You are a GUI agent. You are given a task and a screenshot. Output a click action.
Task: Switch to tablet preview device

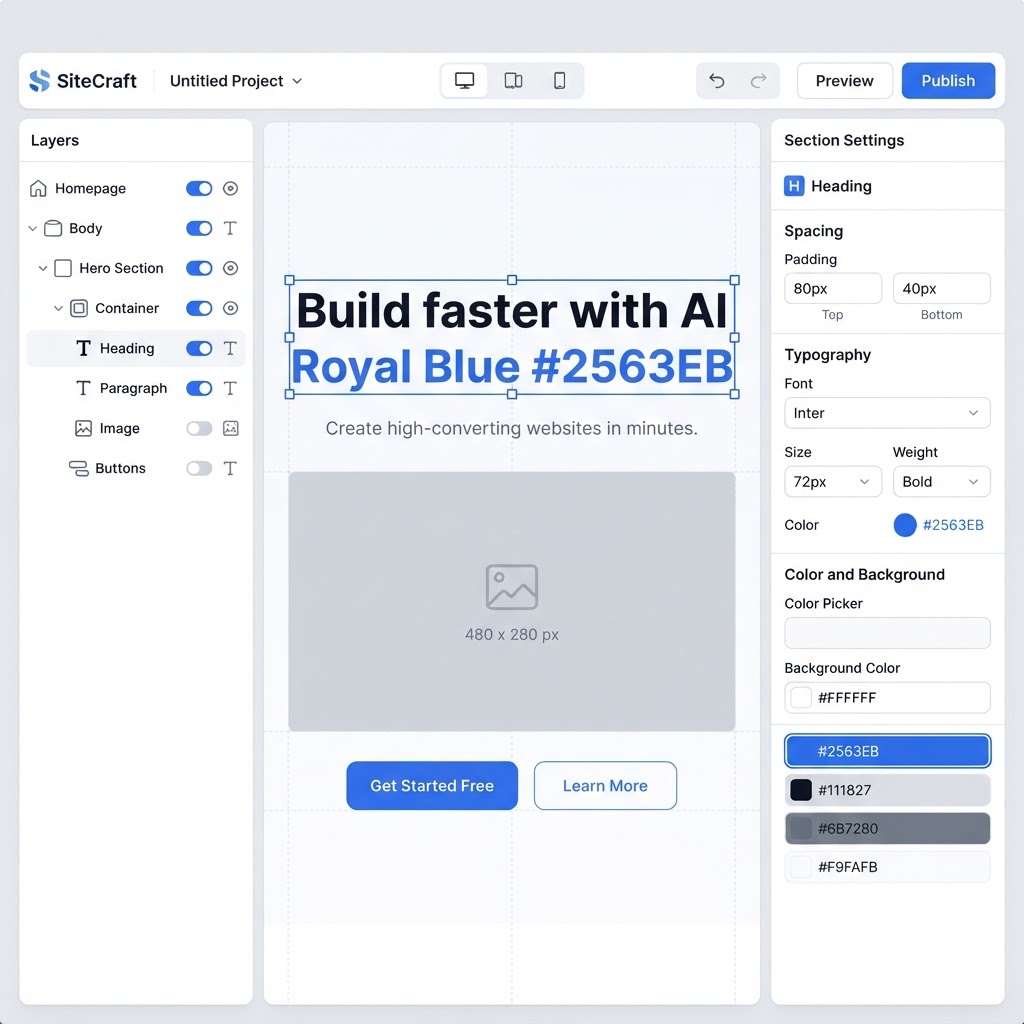click(513, 80)
